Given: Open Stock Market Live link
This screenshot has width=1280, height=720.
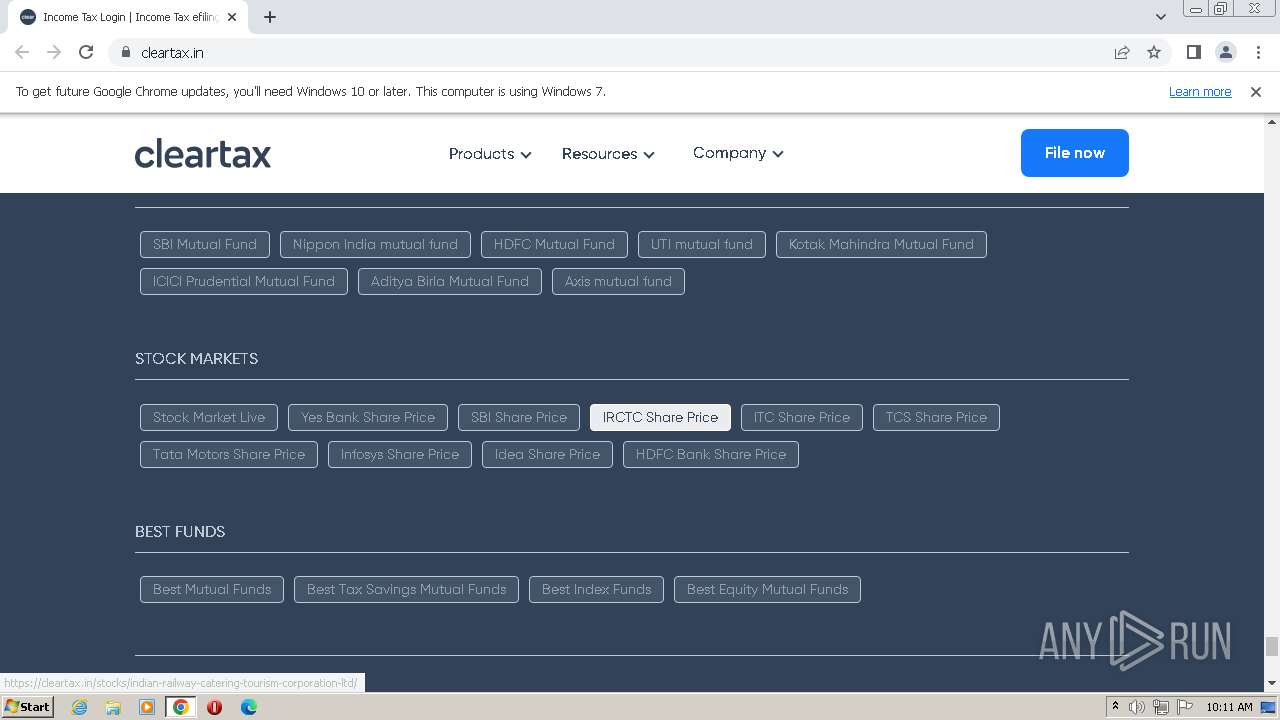Looking at the screenshot, I should (x=209, y=417).
